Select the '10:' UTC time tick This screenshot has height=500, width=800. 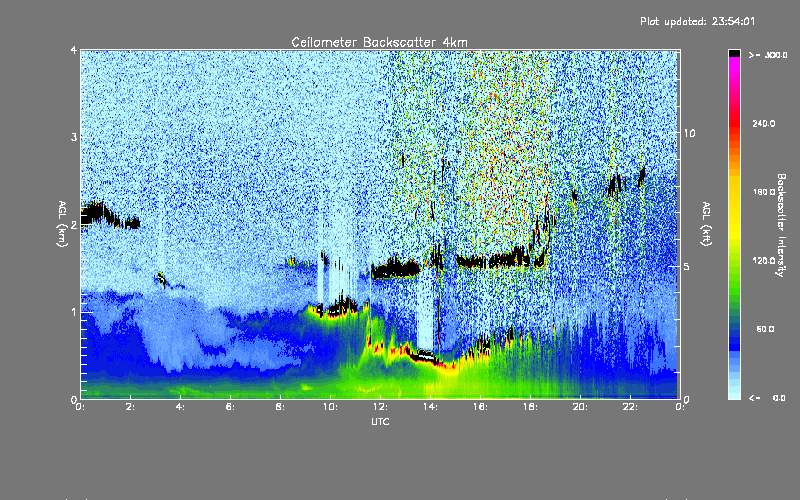[x=330, y=407]
